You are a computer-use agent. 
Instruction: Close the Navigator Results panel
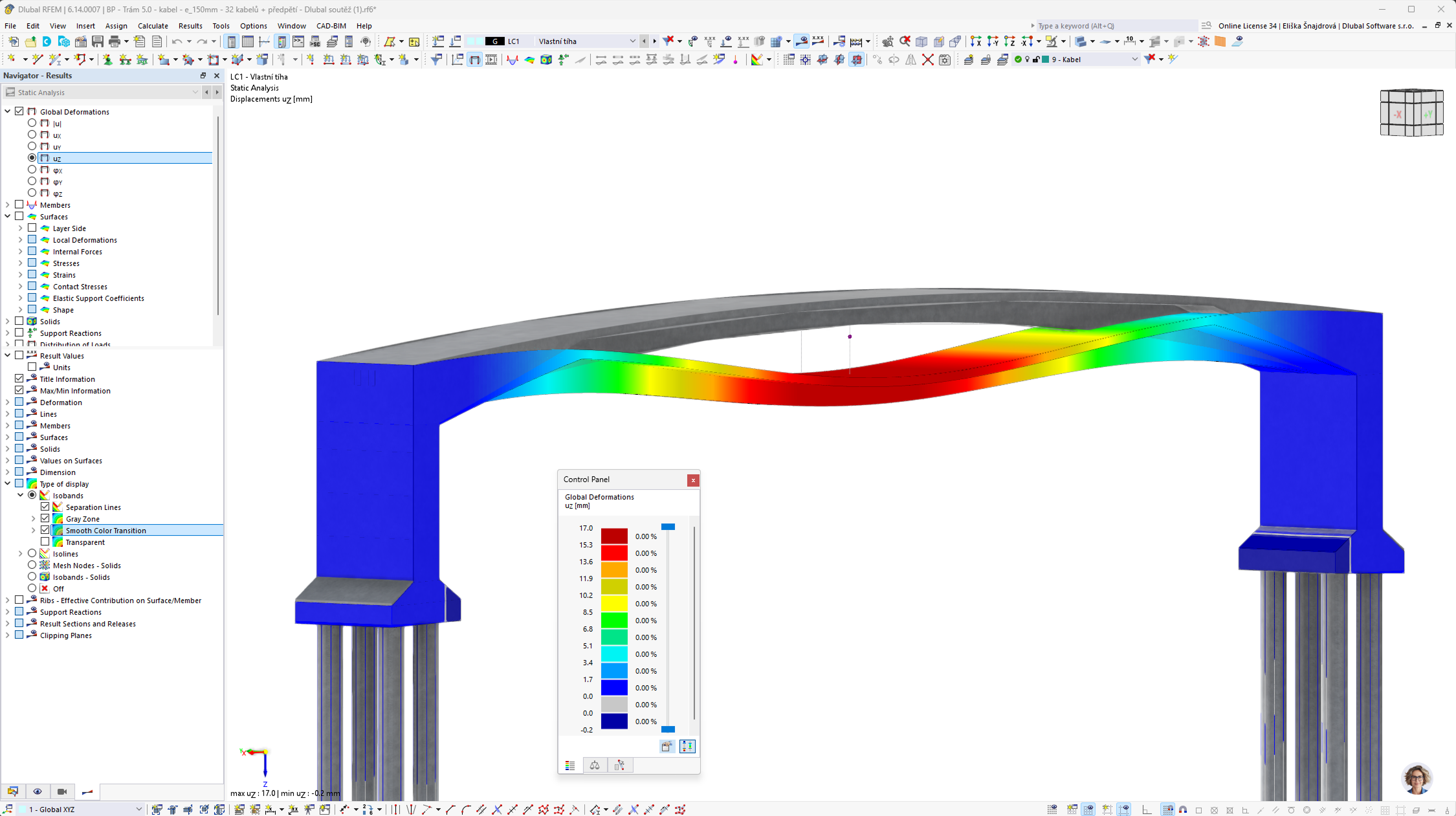pos(217,76)
